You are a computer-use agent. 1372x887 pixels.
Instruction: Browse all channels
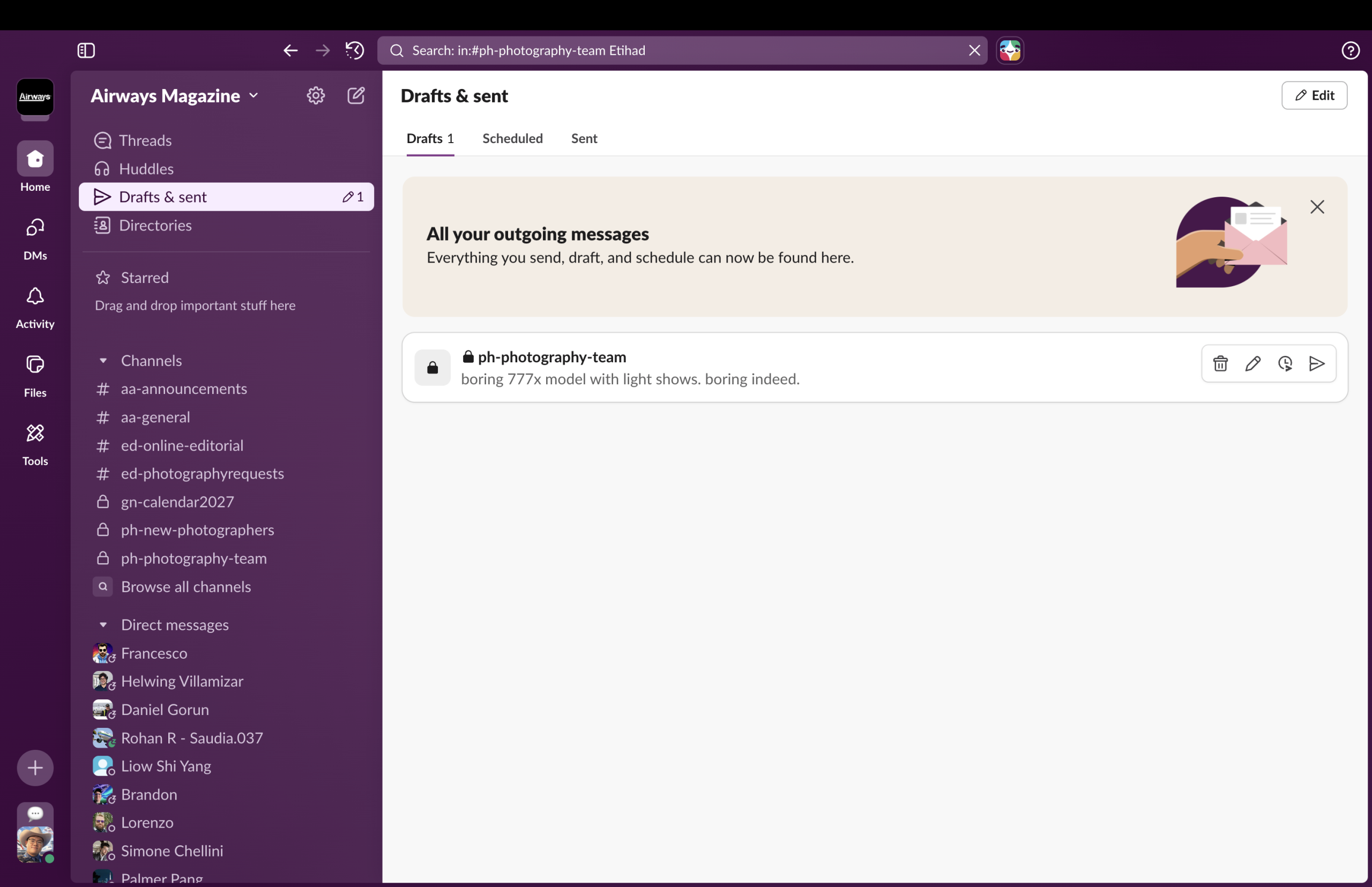(x=185, y=587)
